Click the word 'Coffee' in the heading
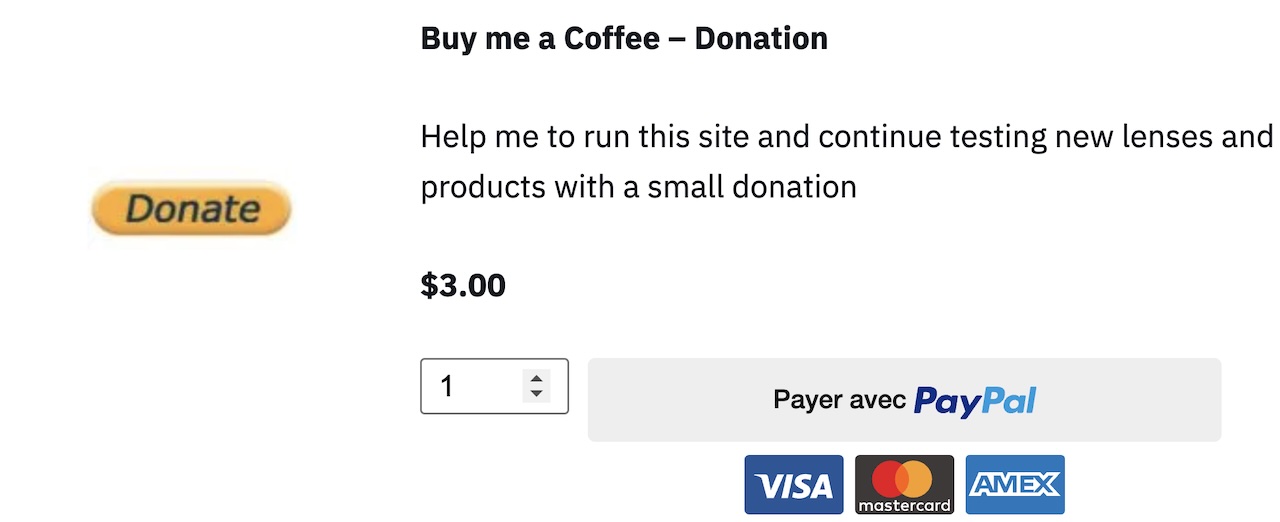The image size is (1280, 522). (612, 39)
